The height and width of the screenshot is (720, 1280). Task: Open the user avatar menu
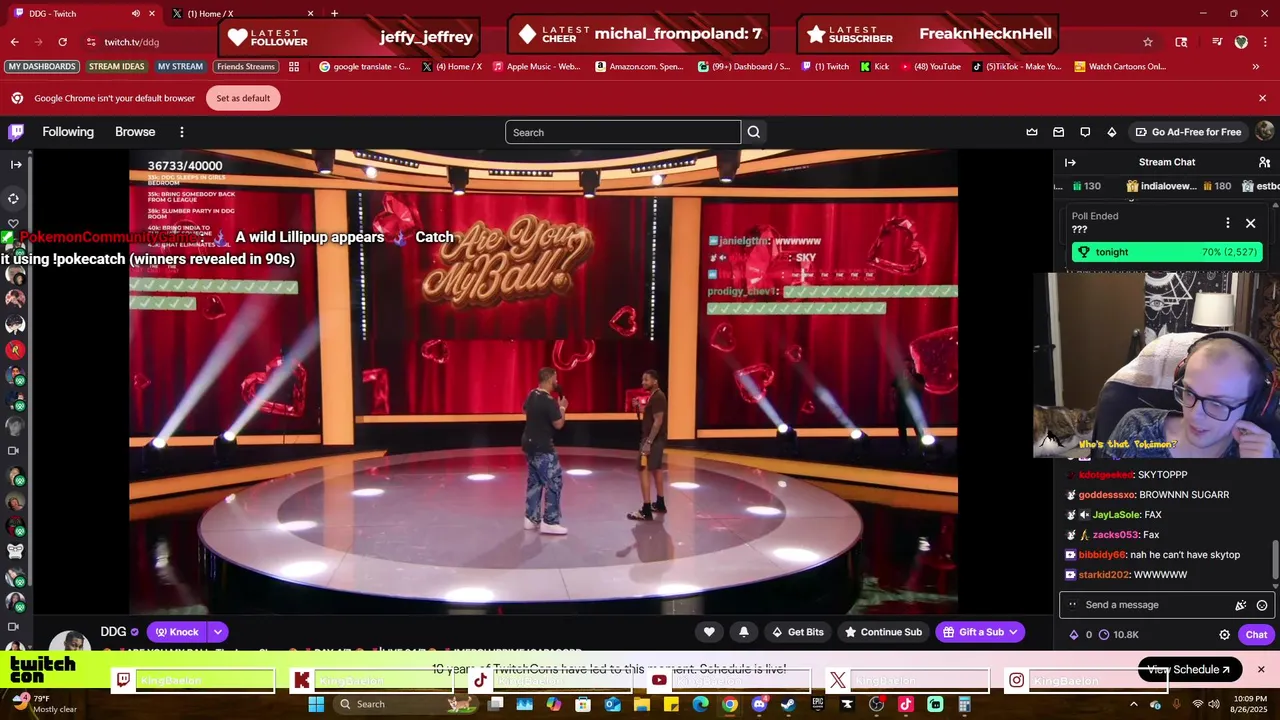(x=1264, y=132)
